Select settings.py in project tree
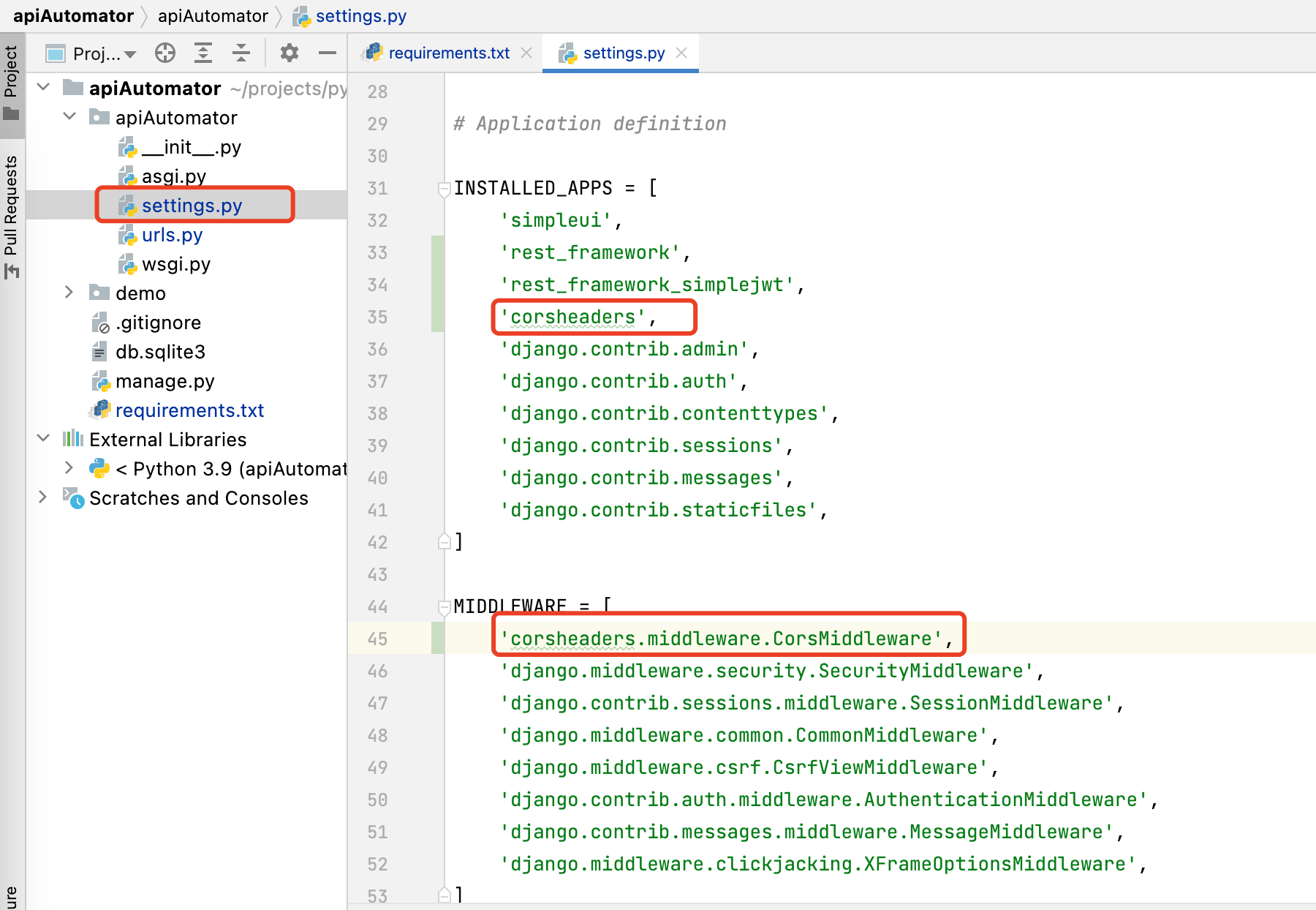Image resolution: width=1316 pixels, height=910 pixels. (x=192, y=206)
